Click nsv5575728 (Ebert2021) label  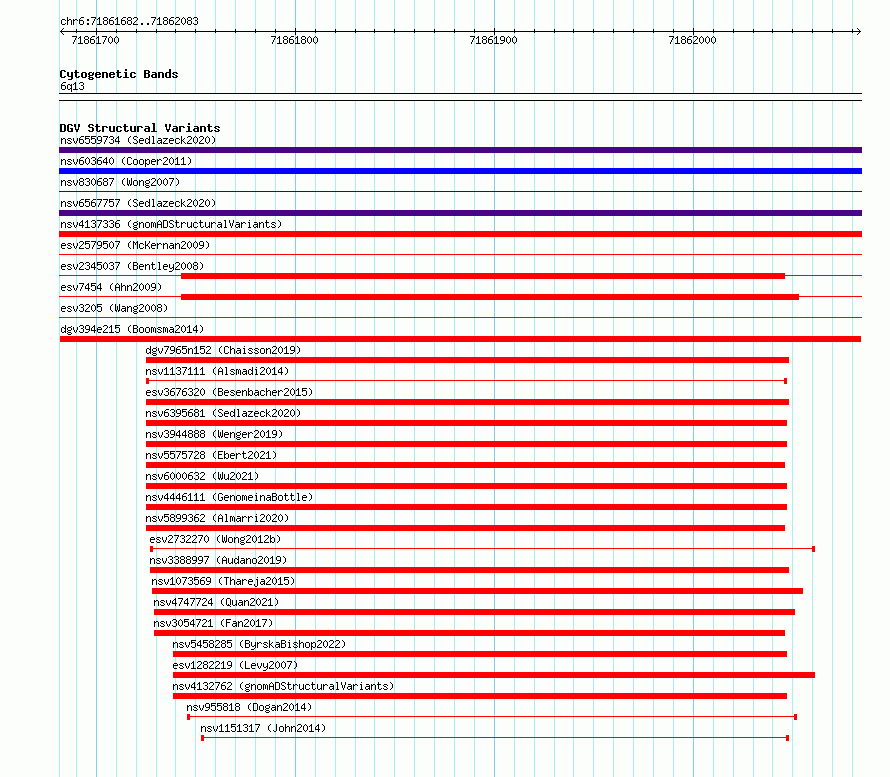[x=211, y=455]
